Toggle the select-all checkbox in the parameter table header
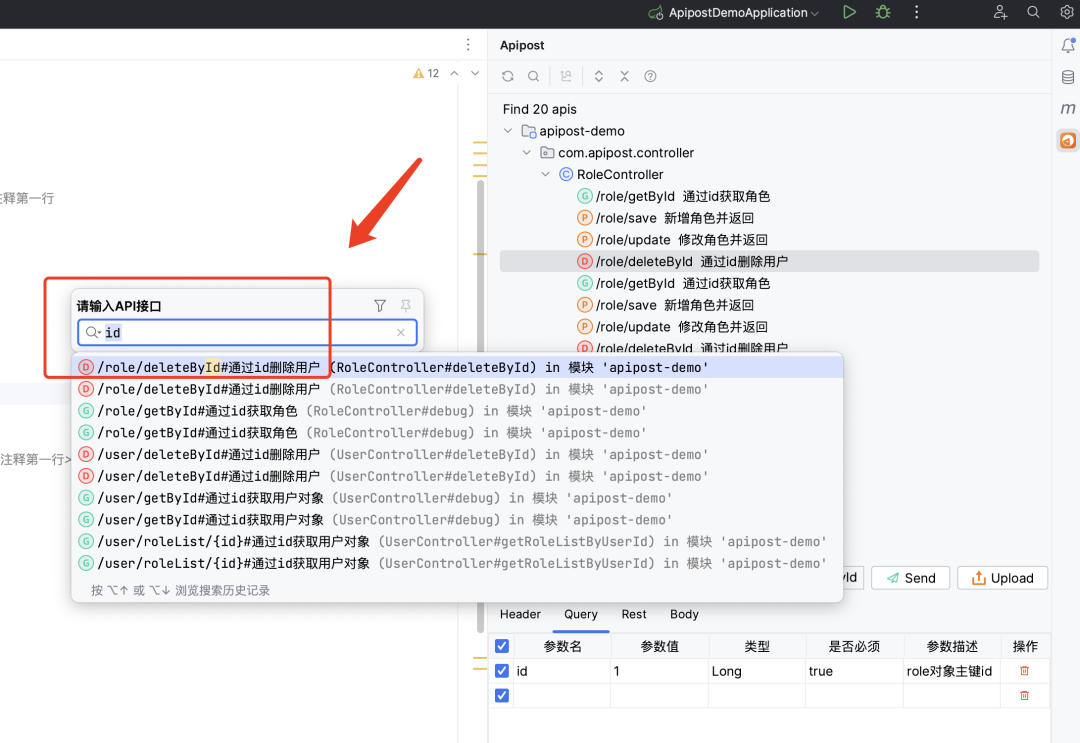This screenshot has width=1080, height=743. point(502,646)
